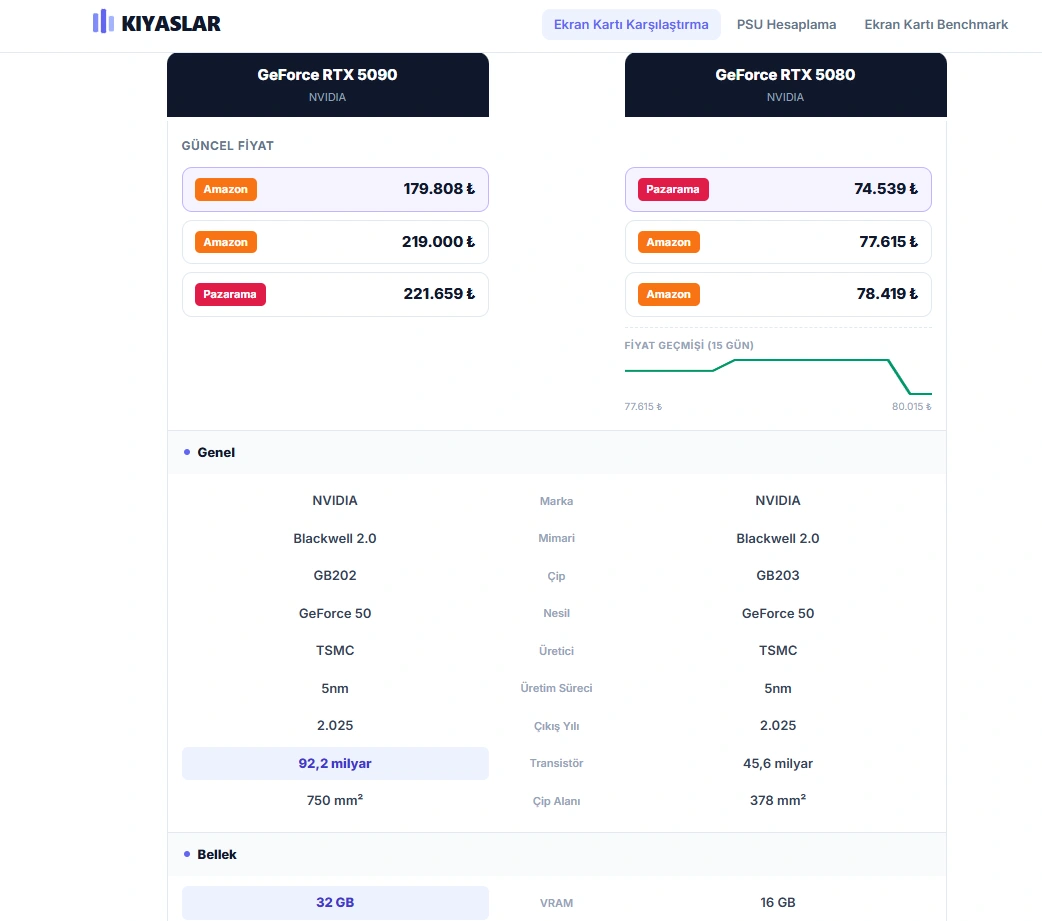Click the Çıkış Yılı row label

pos(556,726)
